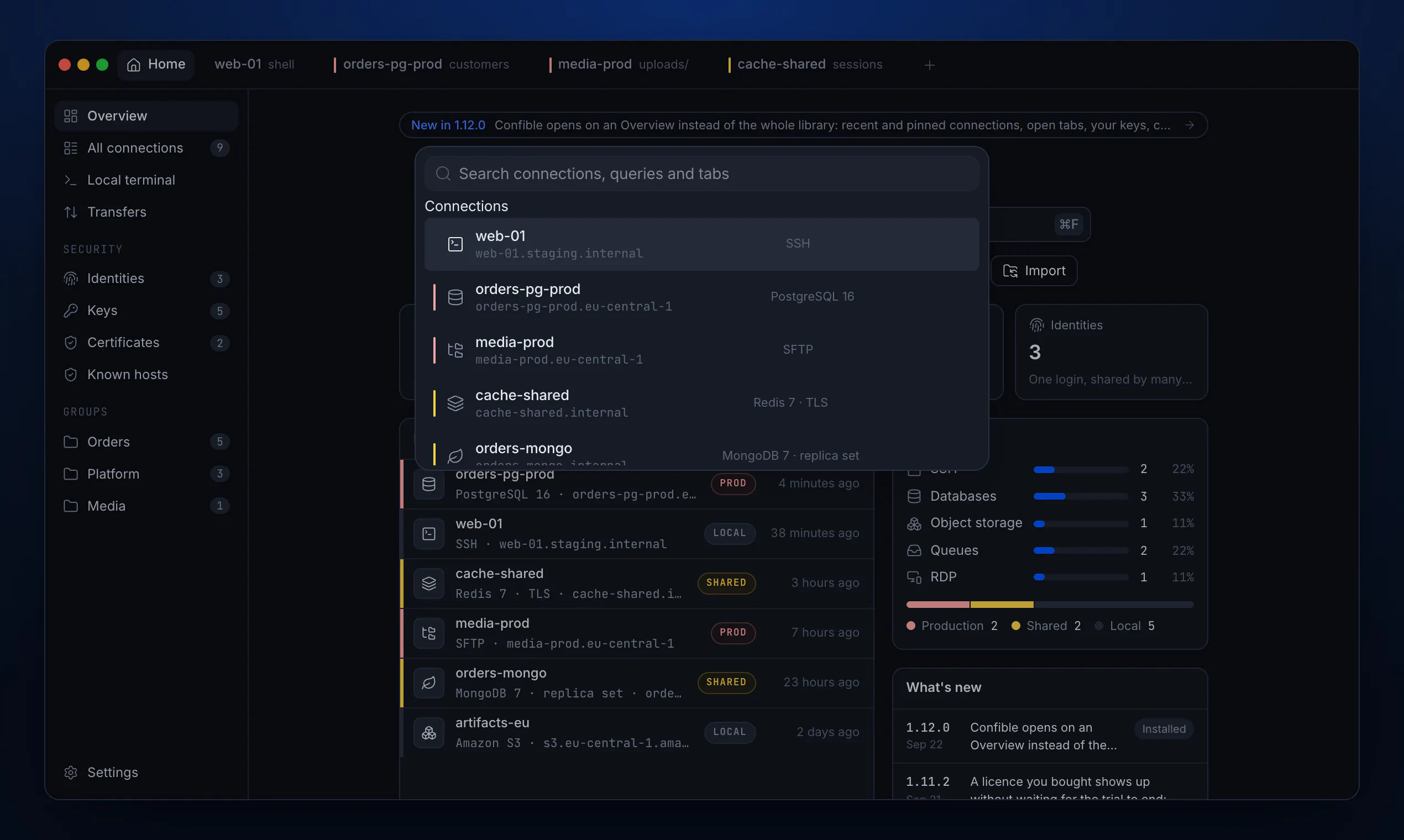Click the PROD badge on media-prod row
Viewport: 1404px width, 840px height.
click(732, 632)
